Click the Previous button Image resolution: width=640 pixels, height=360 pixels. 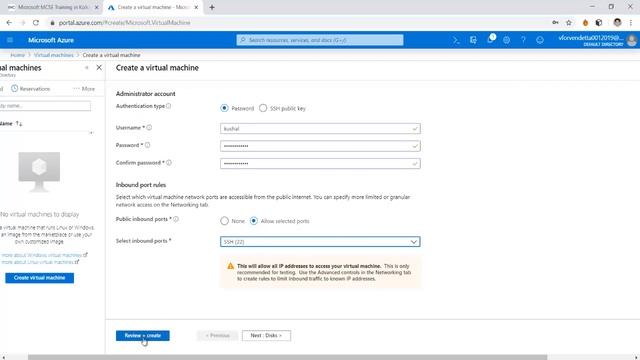217,336
